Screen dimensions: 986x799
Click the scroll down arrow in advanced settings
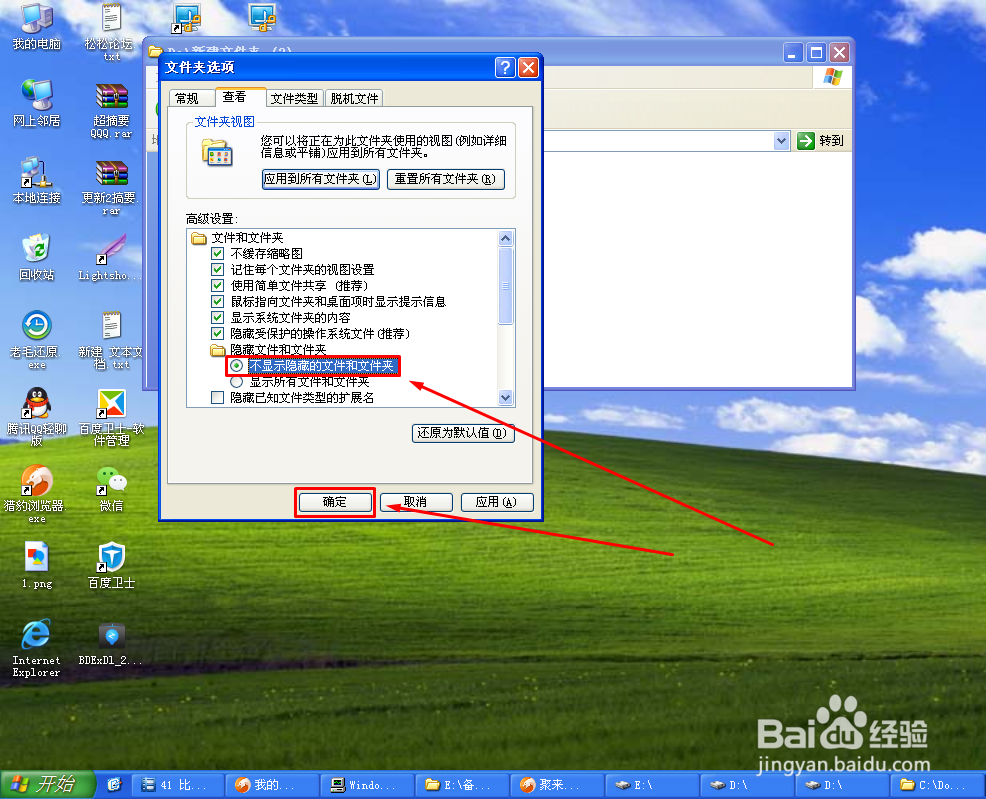click(506, 397)
